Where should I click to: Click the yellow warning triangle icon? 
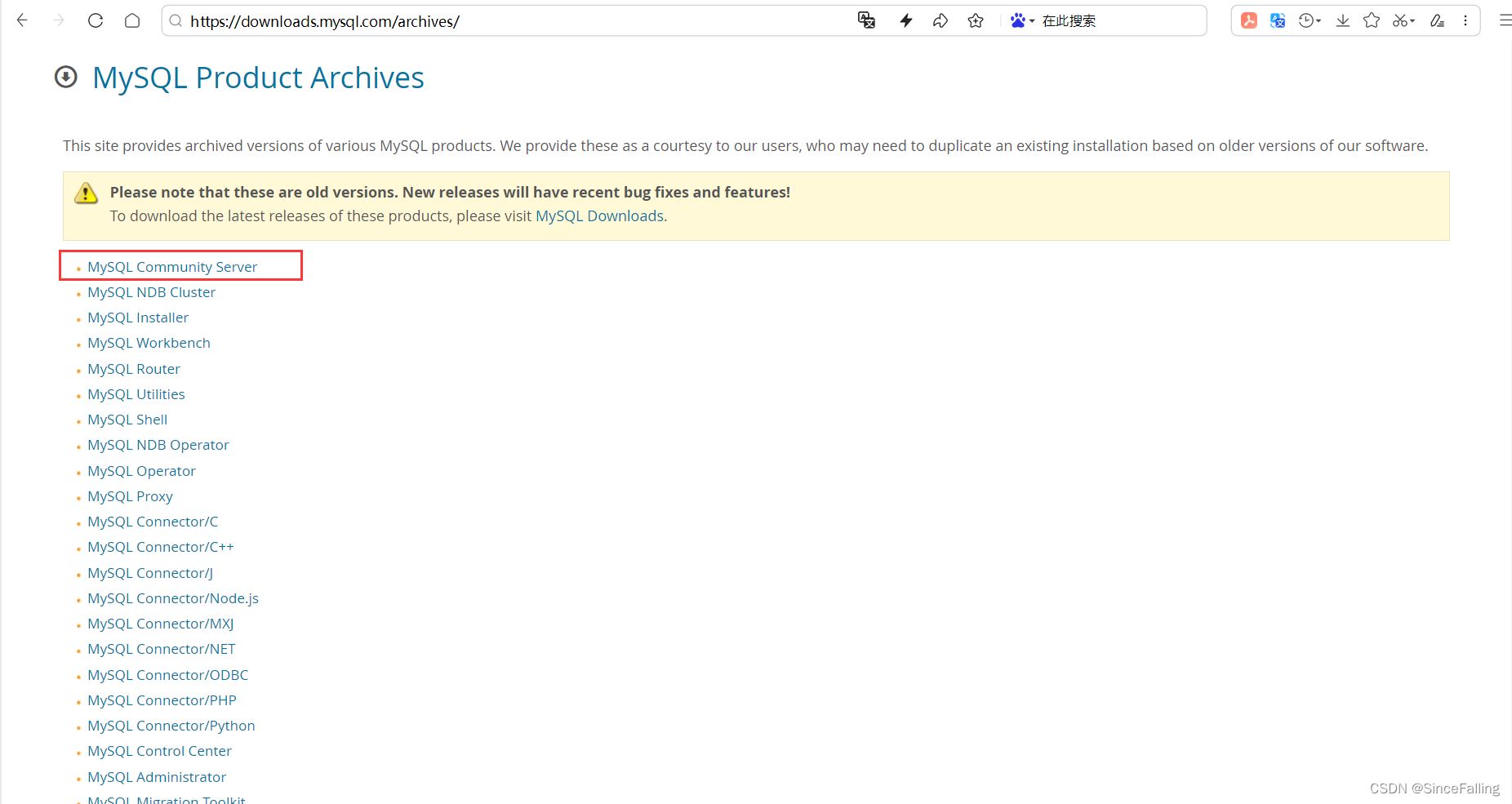[86, 193]
